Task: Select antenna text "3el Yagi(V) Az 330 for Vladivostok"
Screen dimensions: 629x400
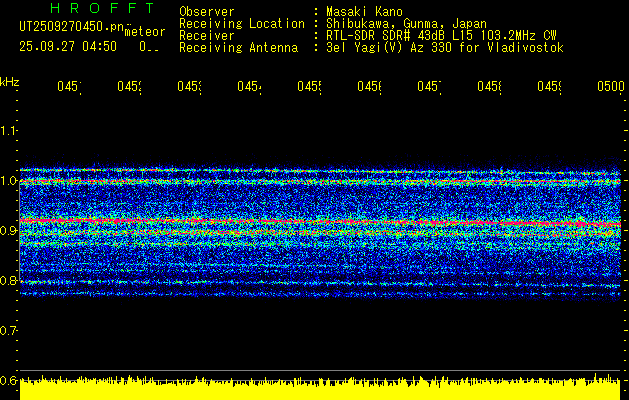Action: pos(445,48)
